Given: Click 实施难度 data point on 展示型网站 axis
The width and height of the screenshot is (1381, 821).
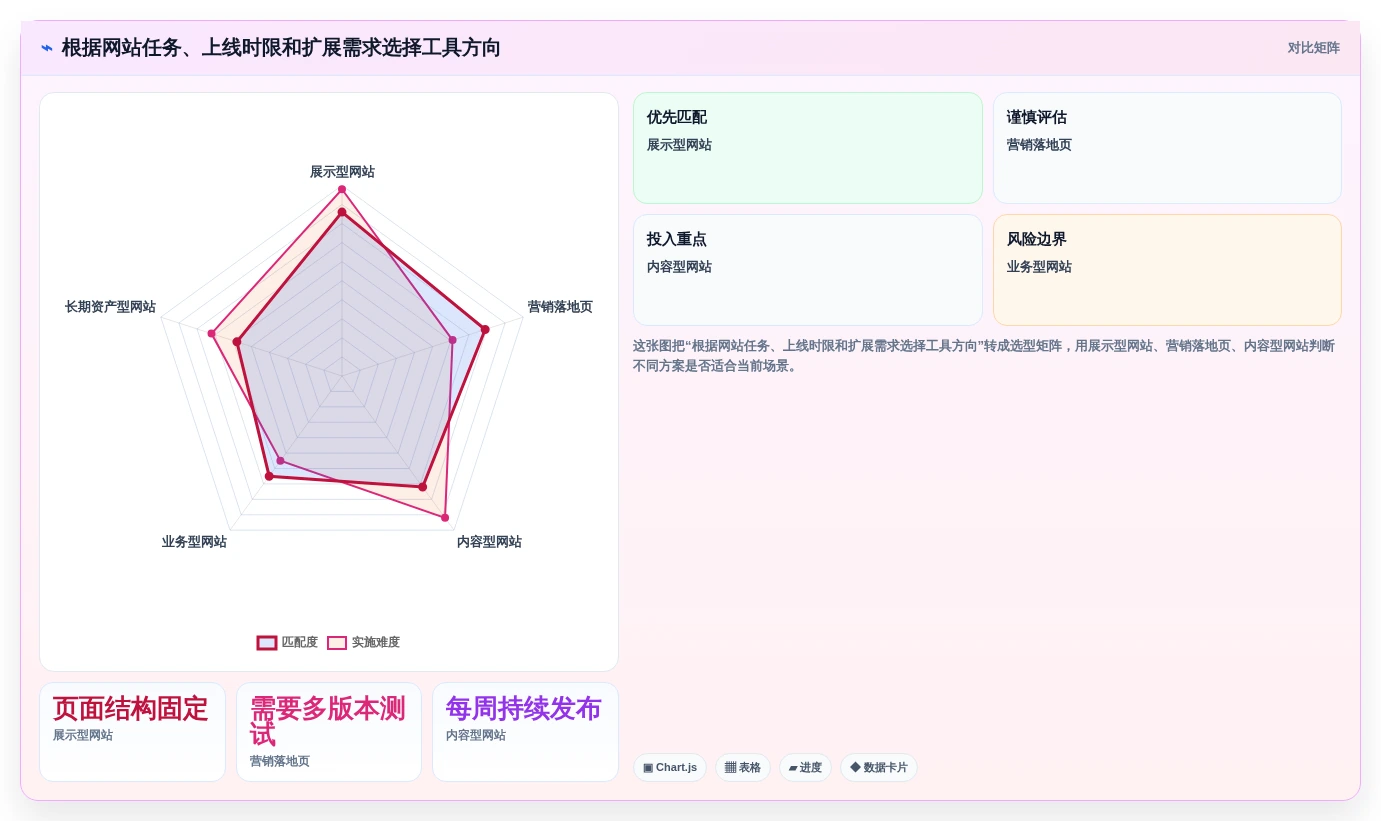Looking at the screenshot, I should [342, 189].
